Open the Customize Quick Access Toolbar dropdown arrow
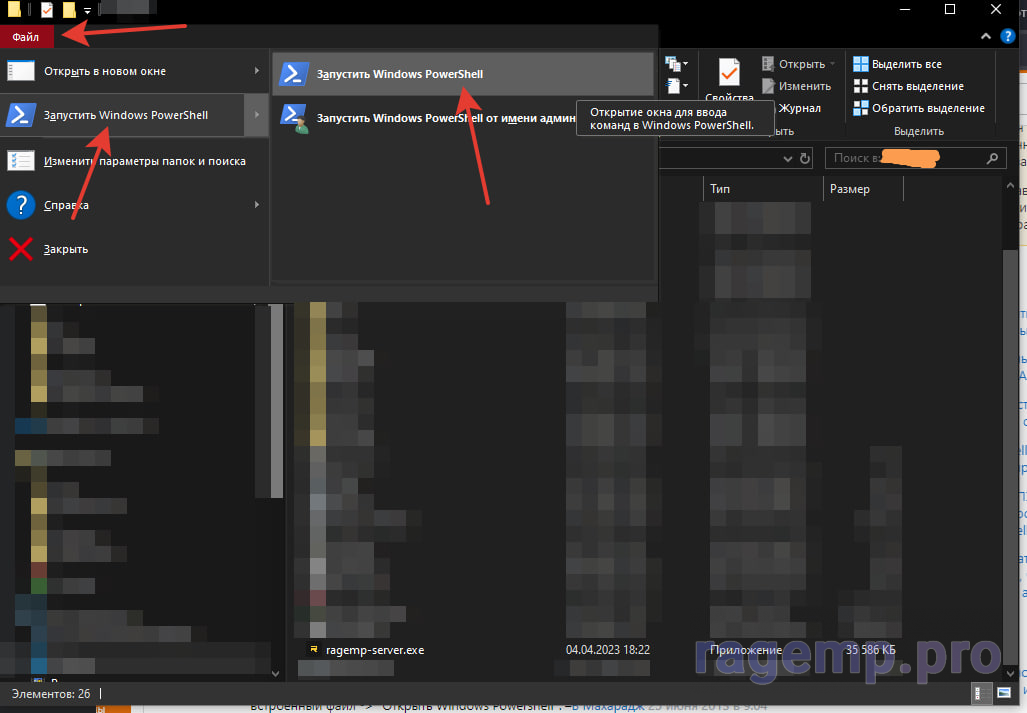This screenshot has width=1027, height=713. (87, 10)
